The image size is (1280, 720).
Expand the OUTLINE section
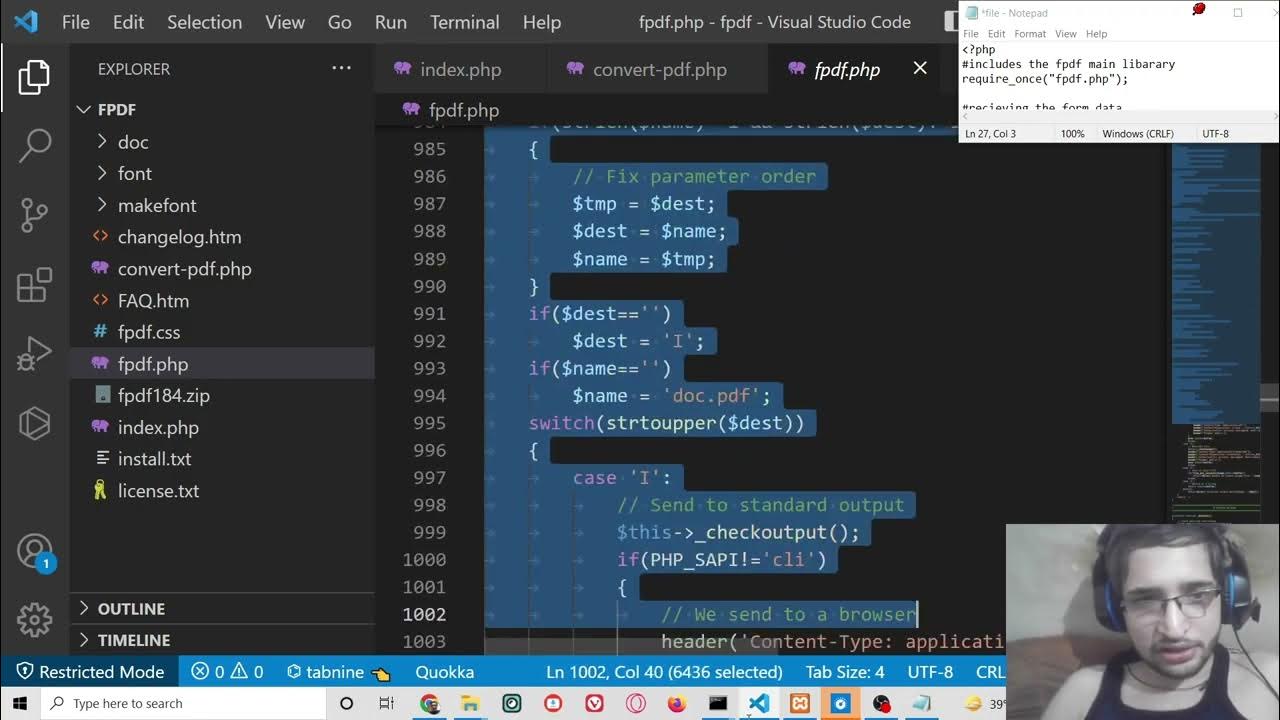click(130, 609)
